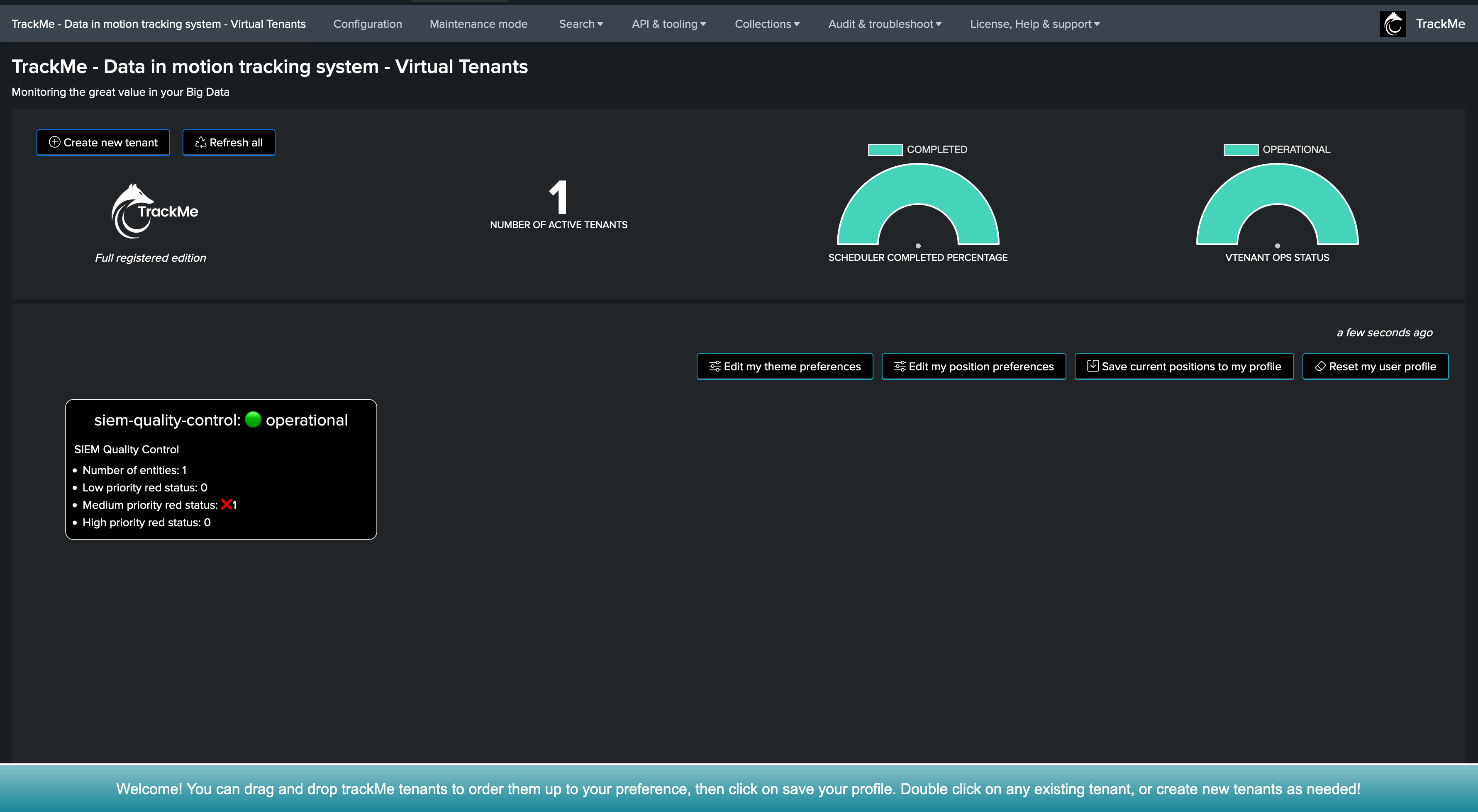Select the siem-quality-control tenant card
1478x812 pixels.
(x=221, y=469)
